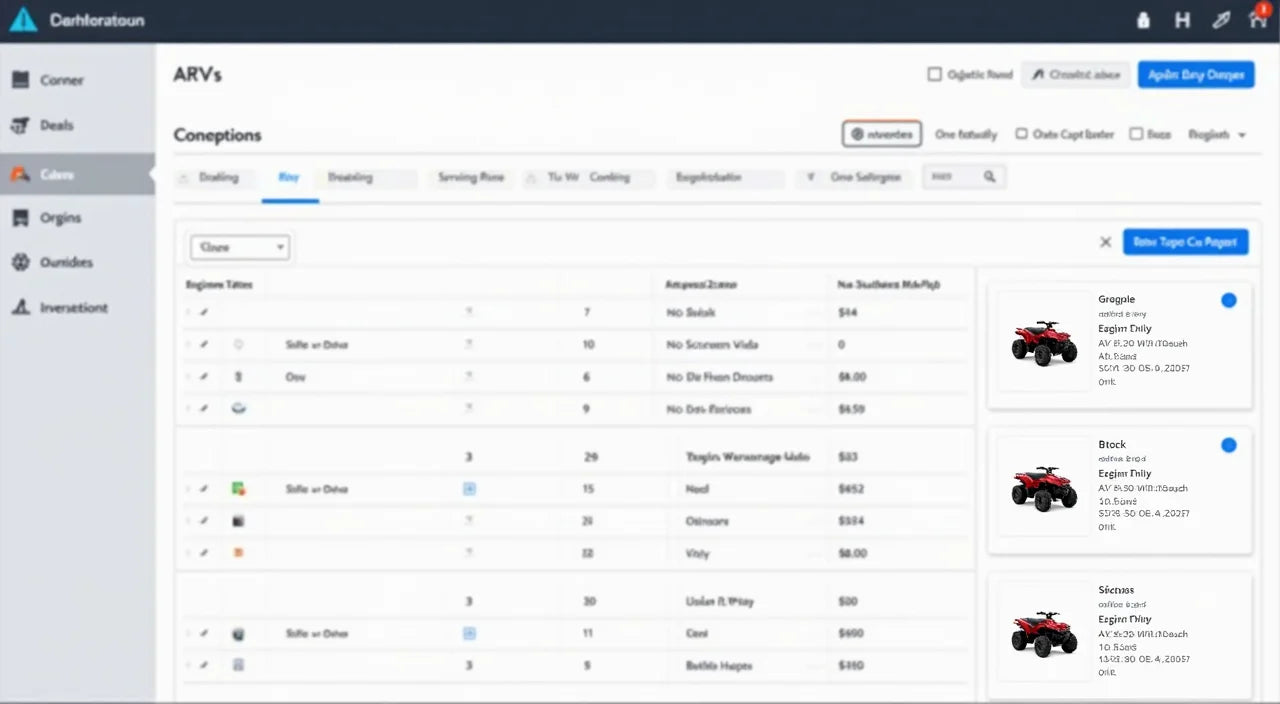Open the Deals section in the sidebar

[x=57, y=125]
